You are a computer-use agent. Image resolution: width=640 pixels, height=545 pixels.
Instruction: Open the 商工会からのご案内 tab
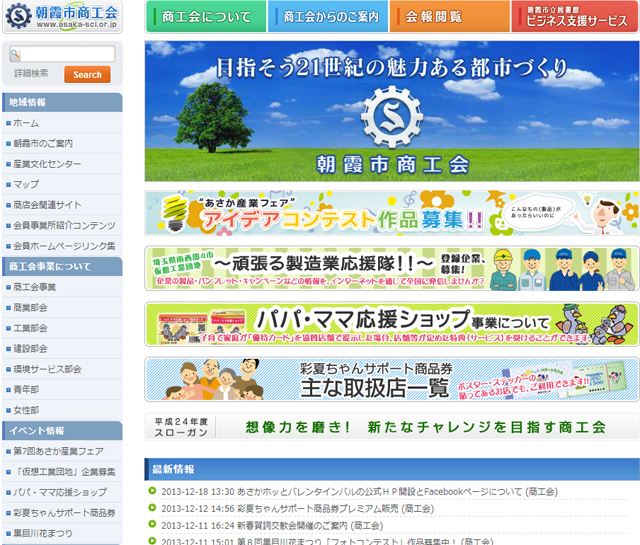pos(328,17)
